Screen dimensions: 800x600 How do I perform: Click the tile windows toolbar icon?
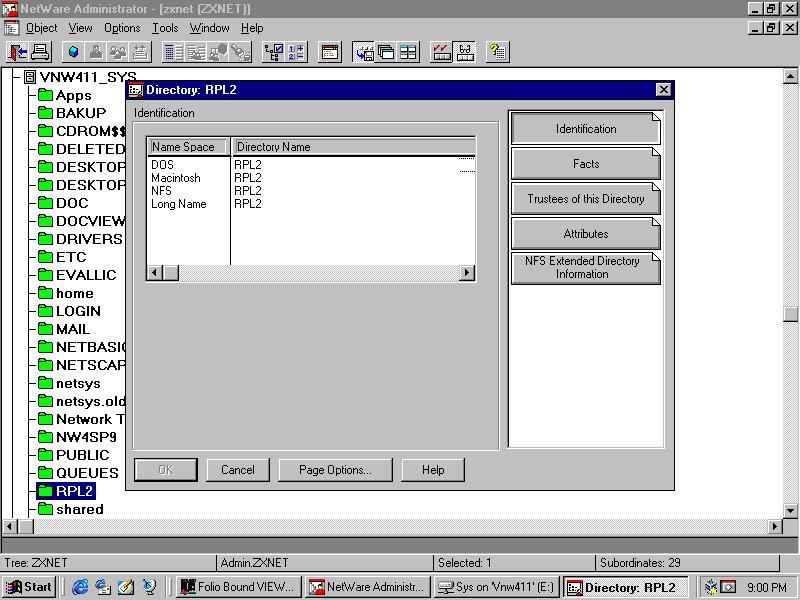click(408, 52)
